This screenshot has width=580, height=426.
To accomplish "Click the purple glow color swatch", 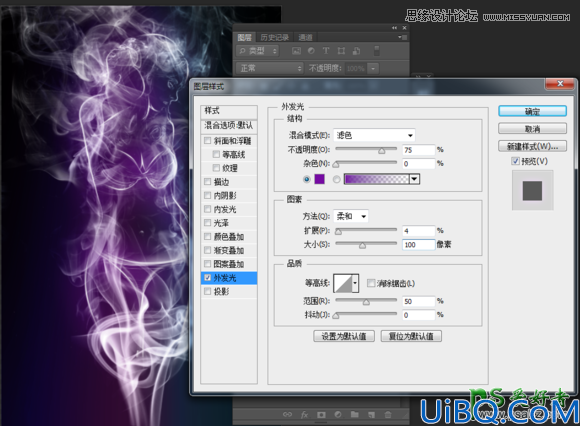I will 320,179.
